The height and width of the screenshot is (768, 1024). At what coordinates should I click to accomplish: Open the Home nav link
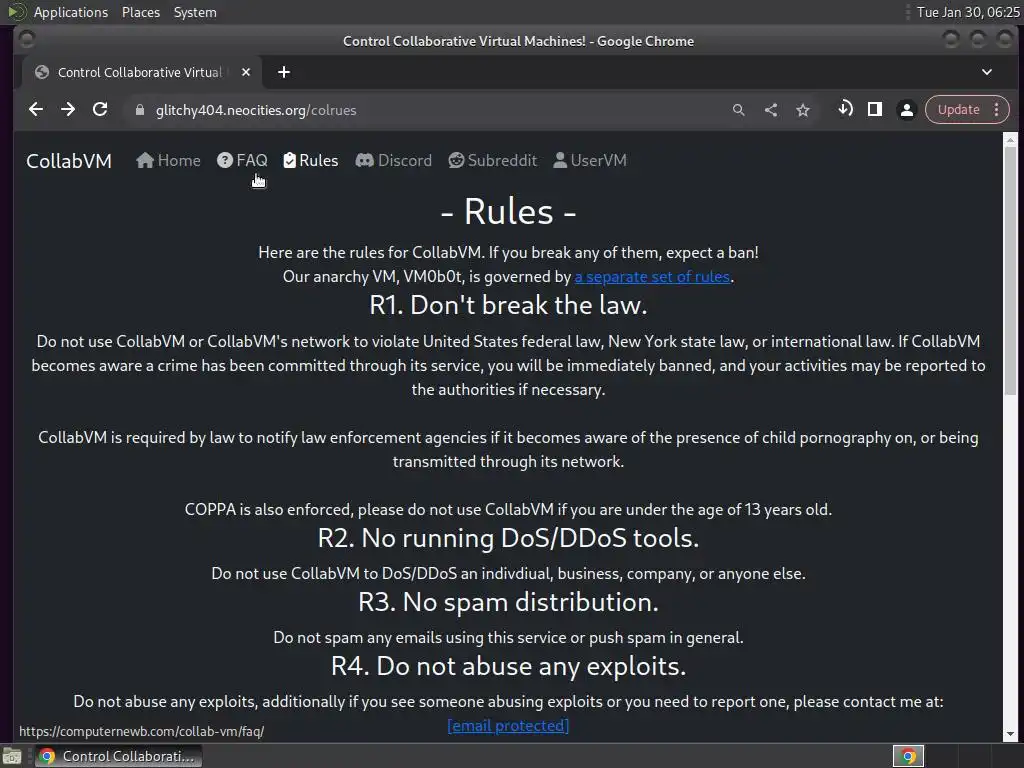tap(168, 161)
